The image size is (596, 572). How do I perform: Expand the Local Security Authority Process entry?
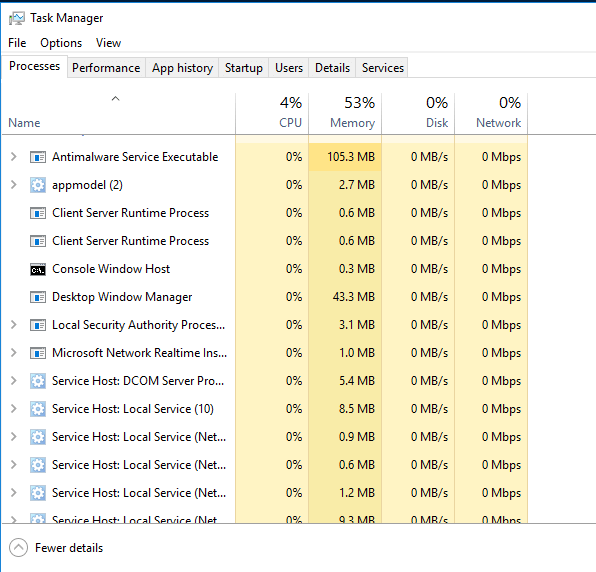click(x=14, y=325)
